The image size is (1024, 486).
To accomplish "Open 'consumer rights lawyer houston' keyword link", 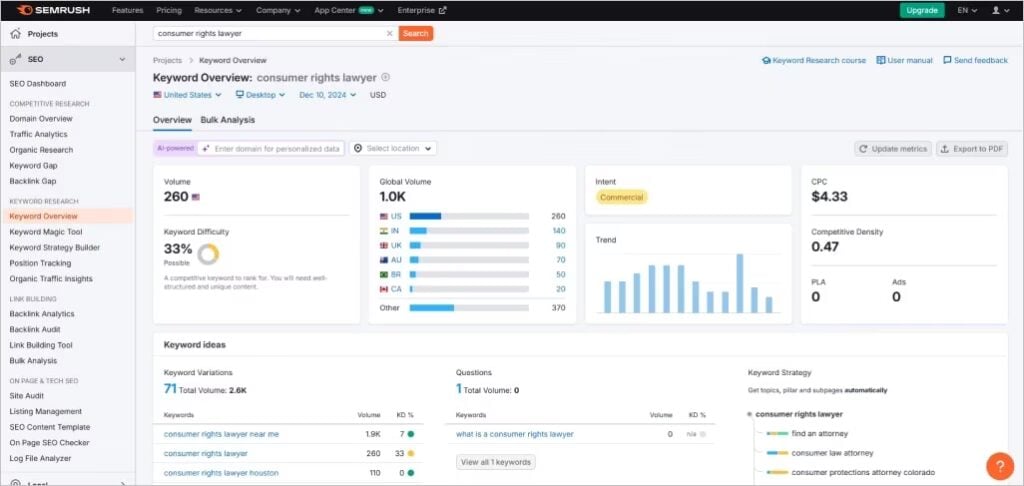I will [221, 473].
